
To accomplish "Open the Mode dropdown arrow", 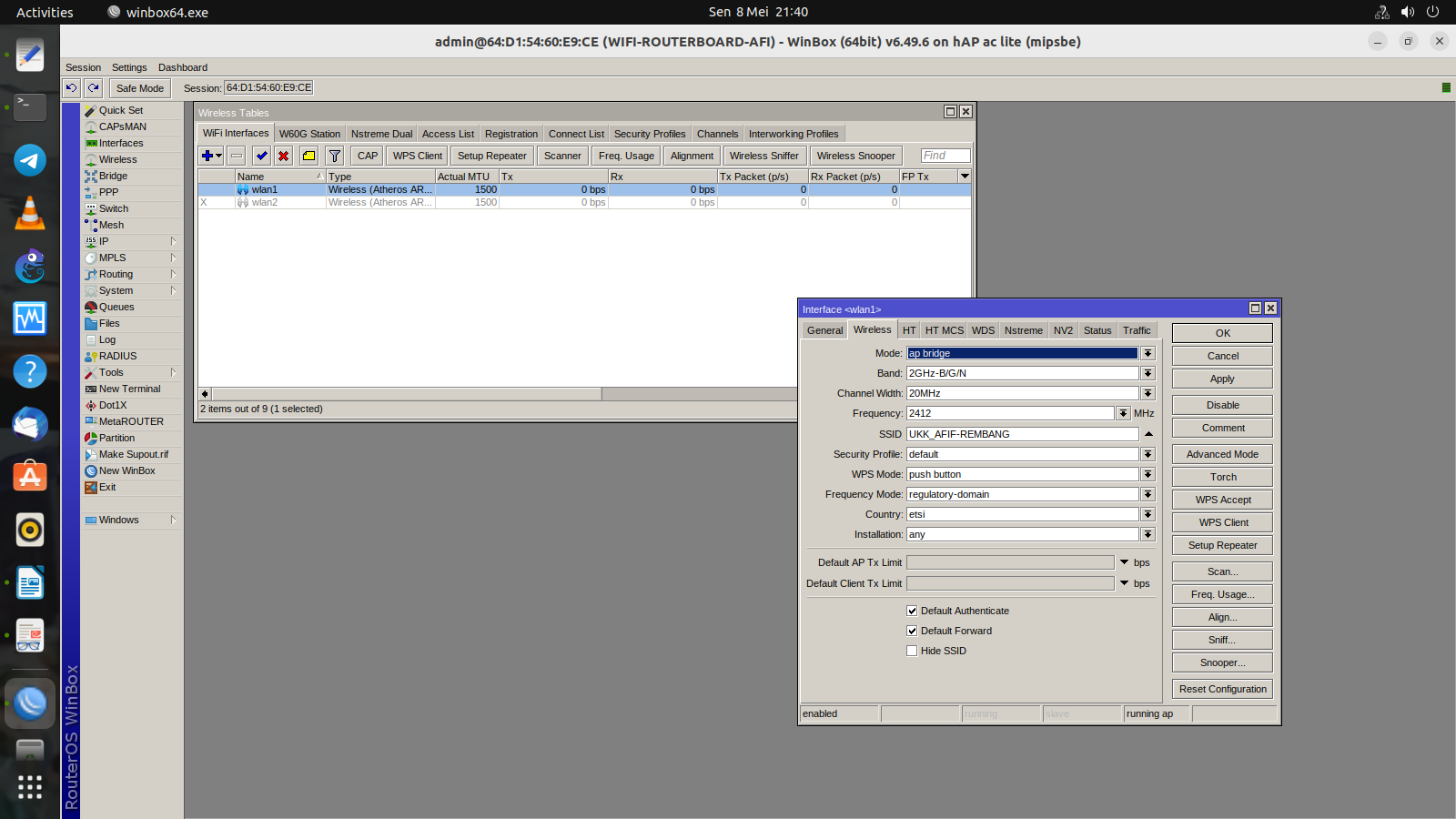I will [x=1148, y=353].
